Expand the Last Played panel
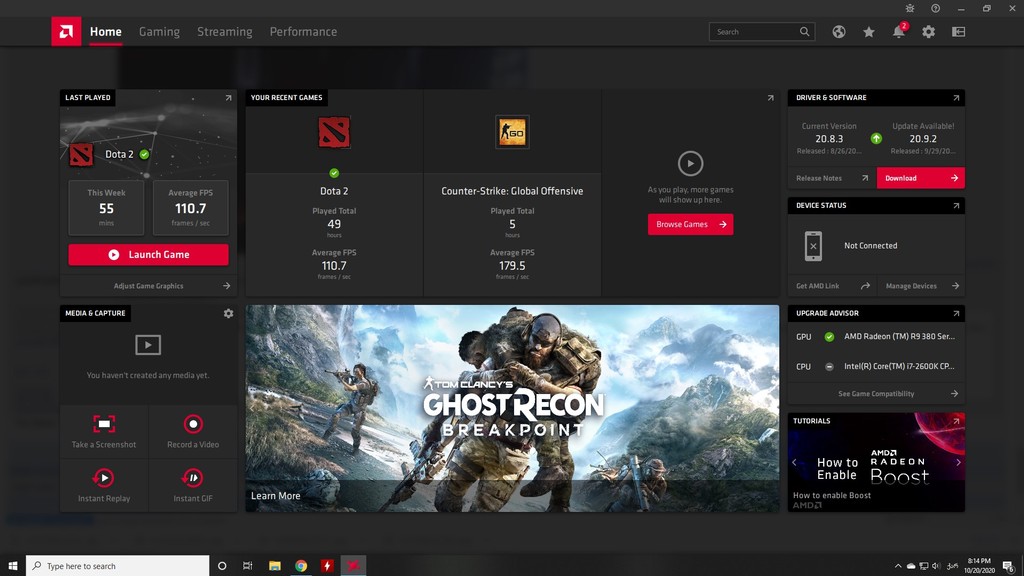 [x=228, y=98]
